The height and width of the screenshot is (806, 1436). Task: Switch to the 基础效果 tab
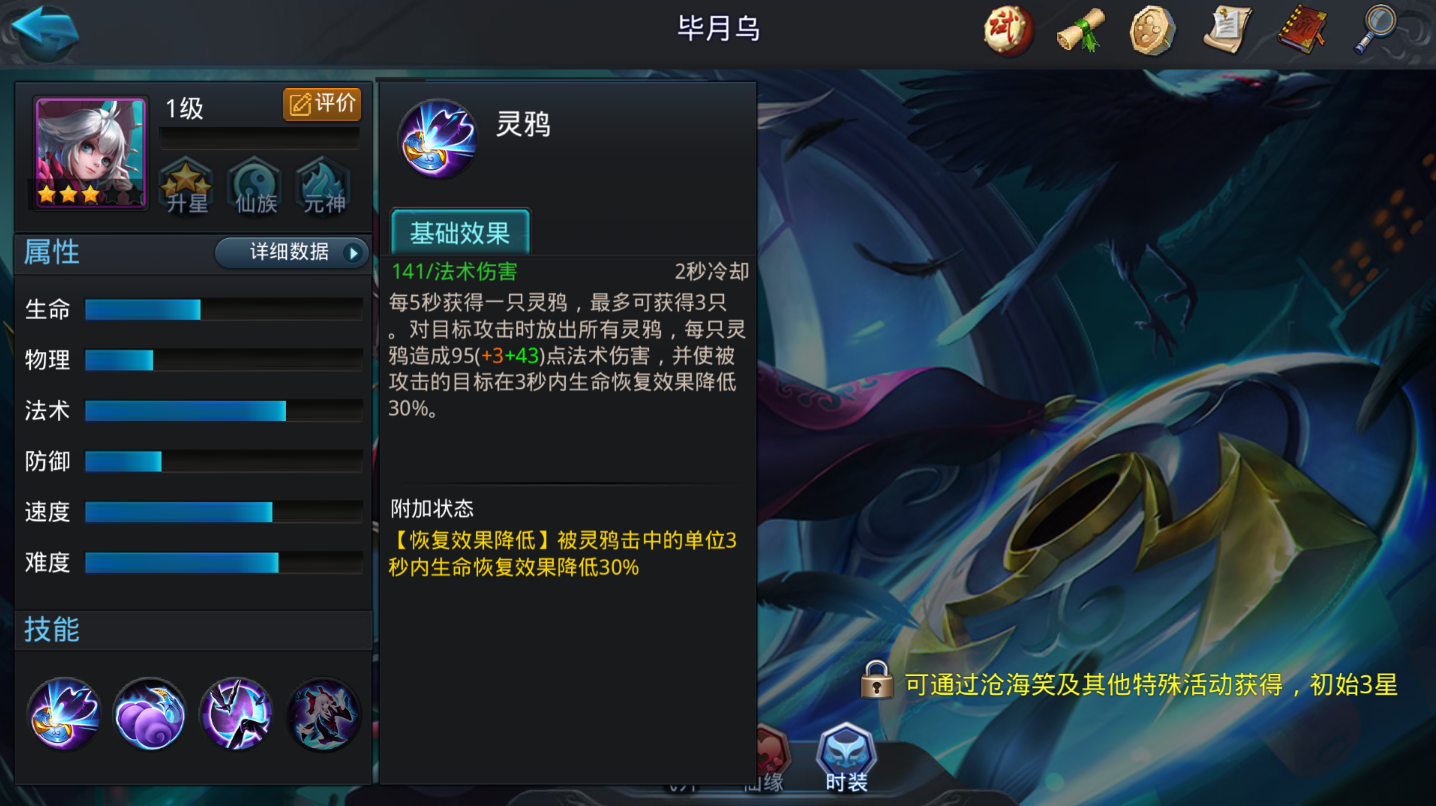coord(460,233)
